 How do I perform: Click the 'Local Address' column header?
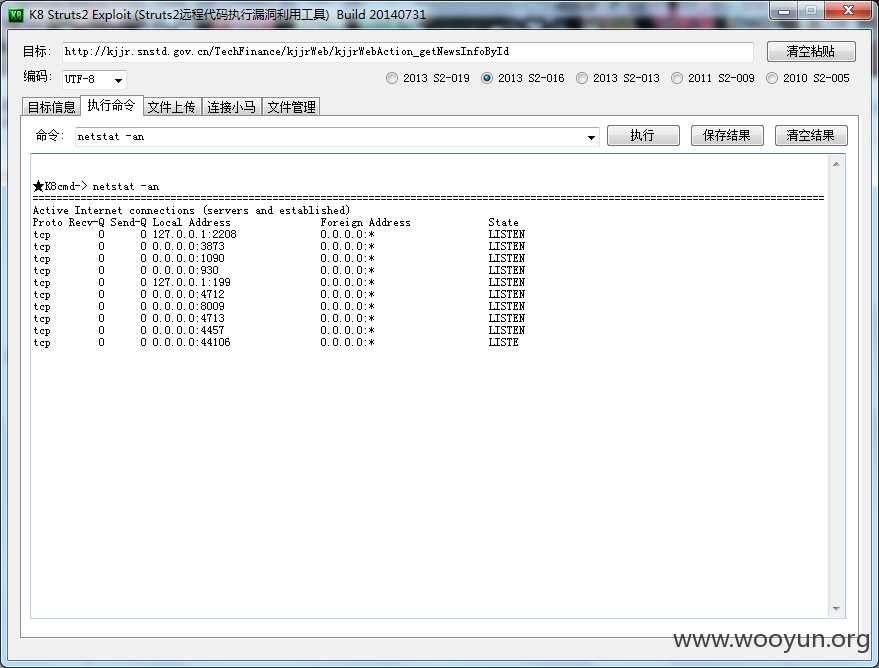pos(192,222)
